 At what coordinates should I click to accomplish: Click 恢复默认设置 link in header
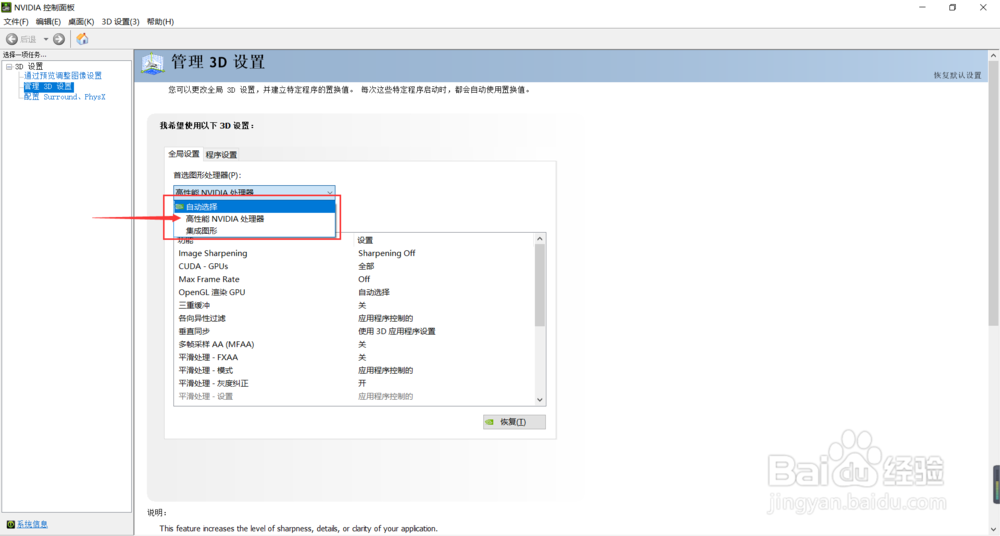[957, 75]
